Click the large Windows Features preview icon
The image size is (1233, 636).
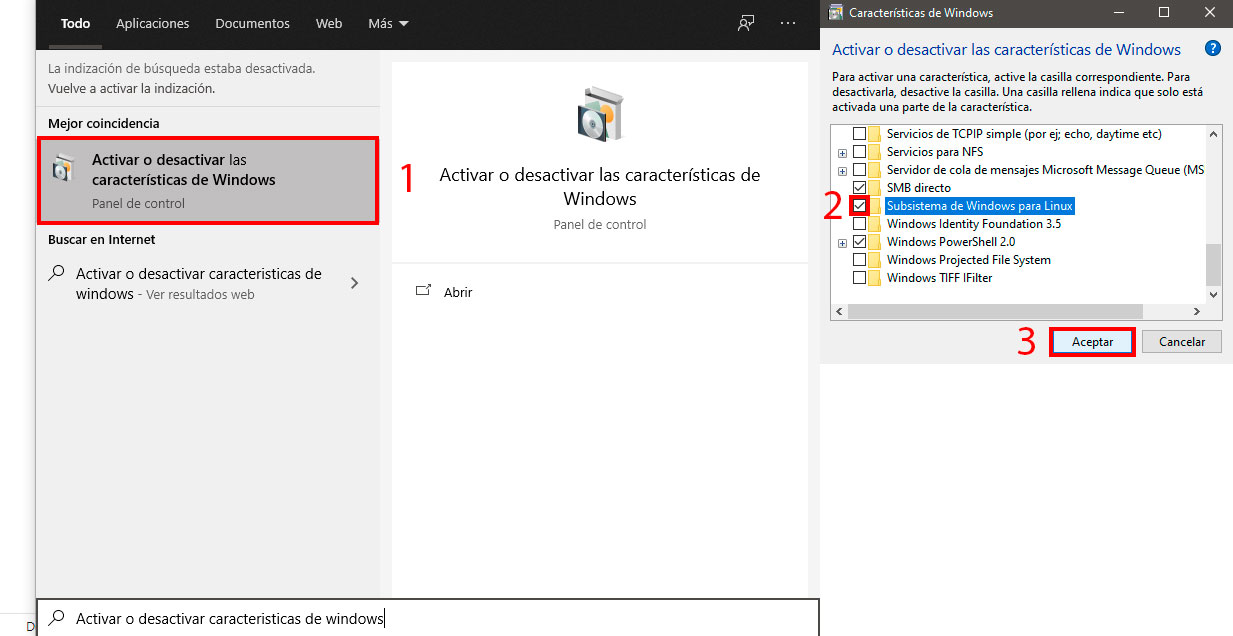pos(600,114)
